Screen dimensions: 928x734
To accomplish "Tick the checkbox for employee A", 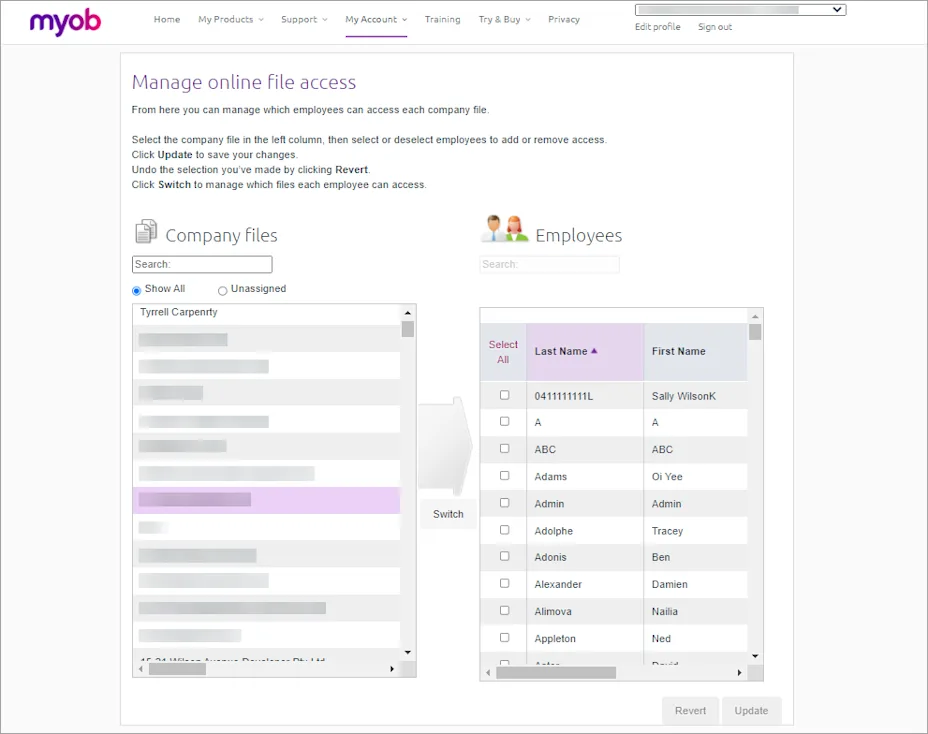I will click(504, 421).
